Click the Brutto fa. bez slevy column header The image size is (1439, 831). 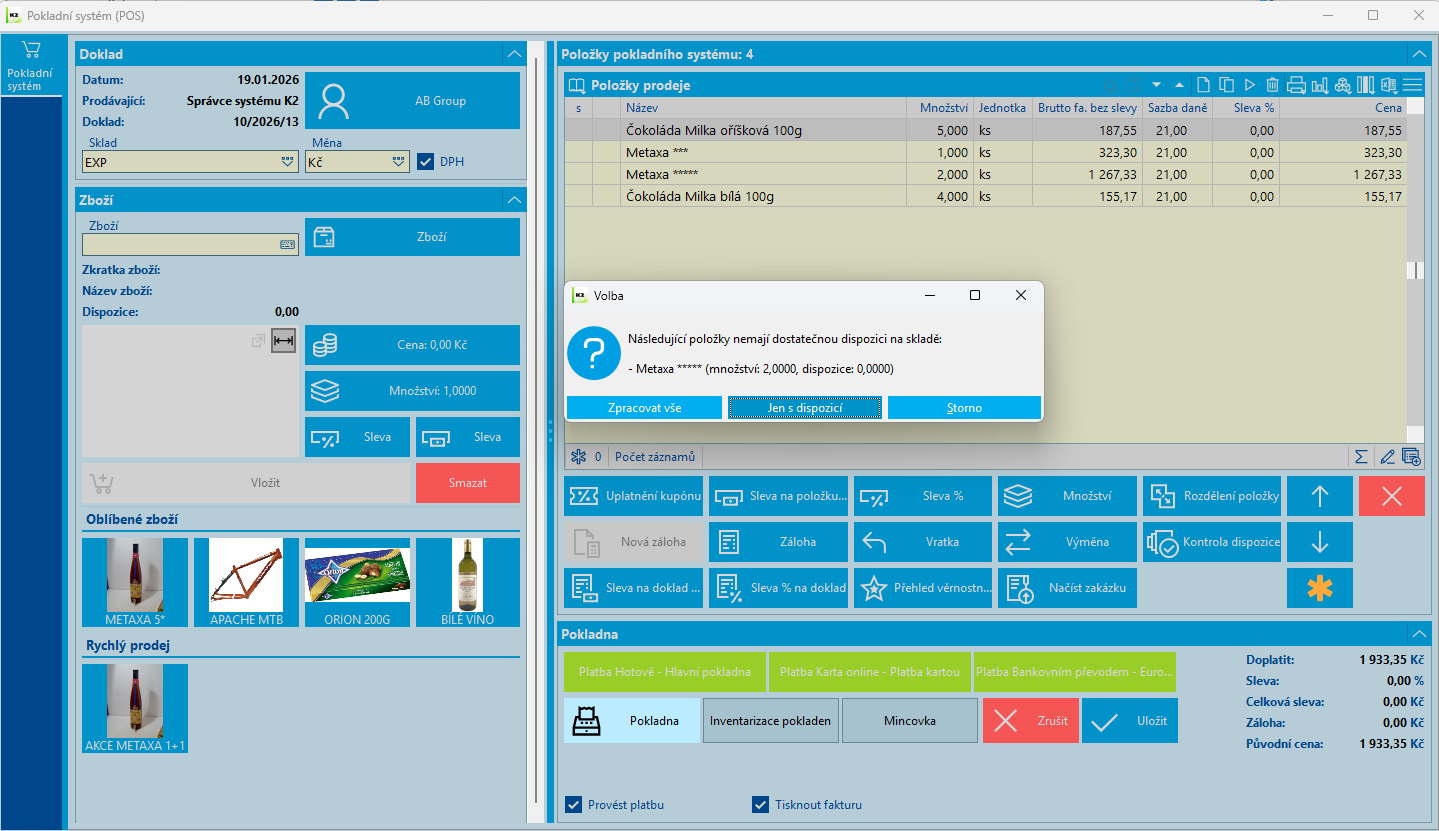coord(1087,108)
